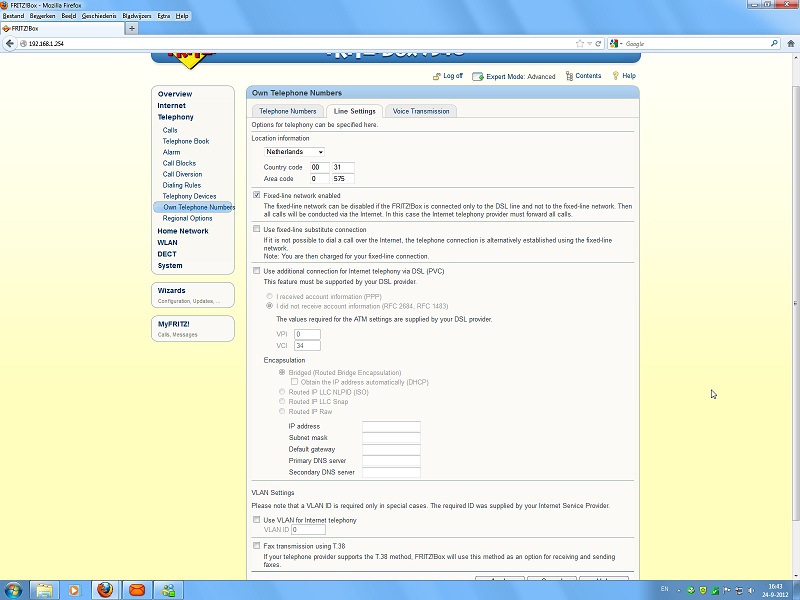
Task: Click the Area code field showing 575
Action: [x=343, y=179]
